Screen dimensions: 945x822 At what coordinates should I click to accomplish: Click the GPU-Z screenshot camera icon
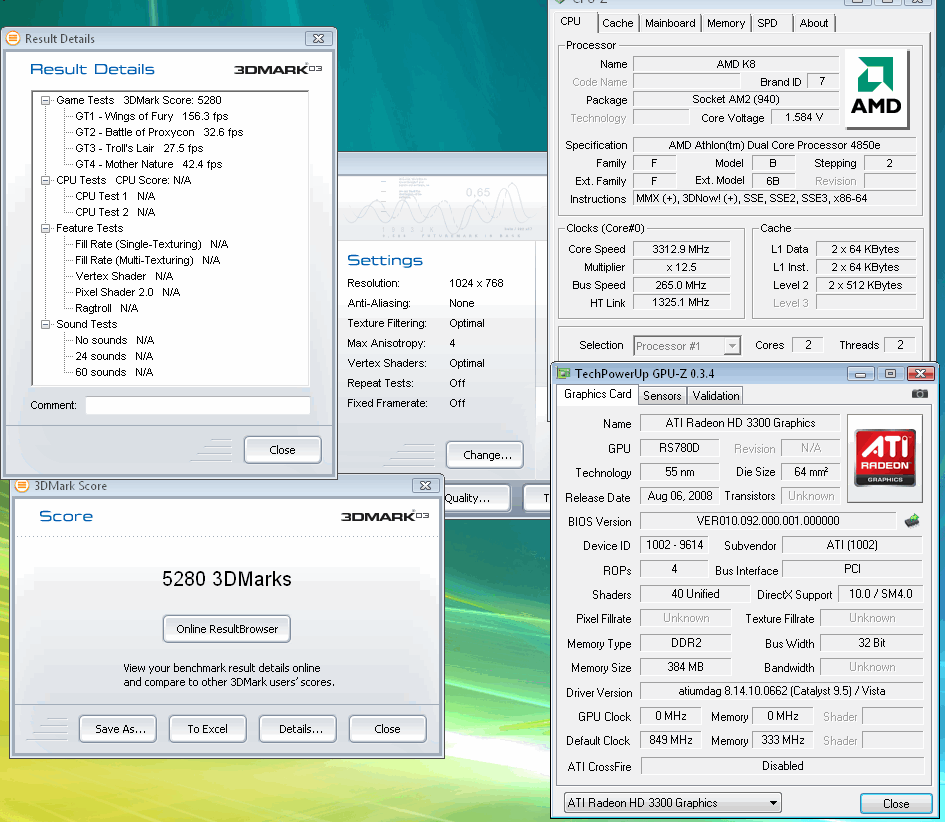919,394
